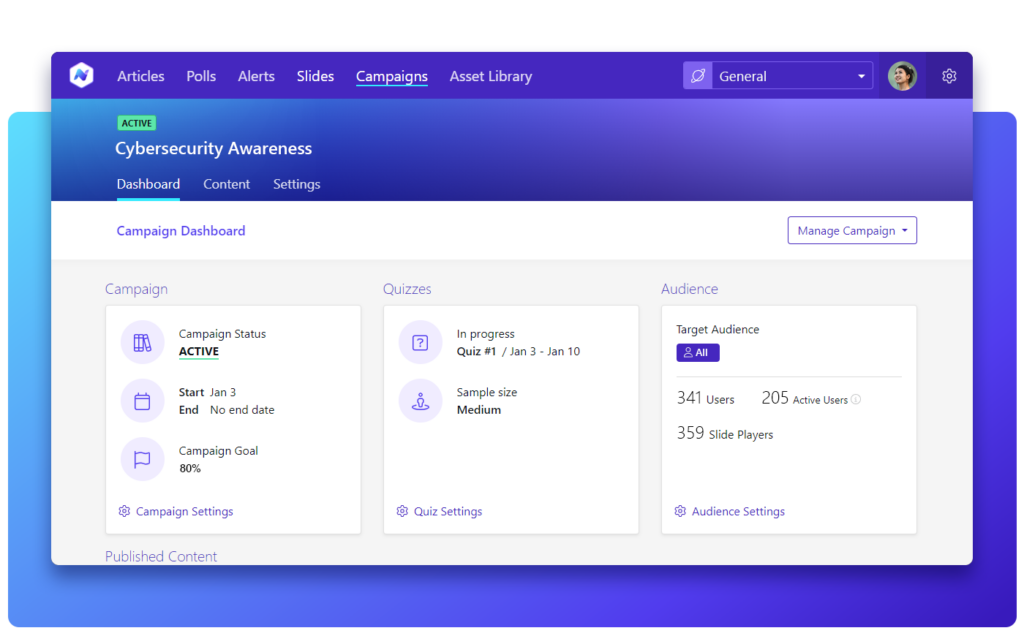Click the question mark icon for Quiz progress

click(420, 341)
